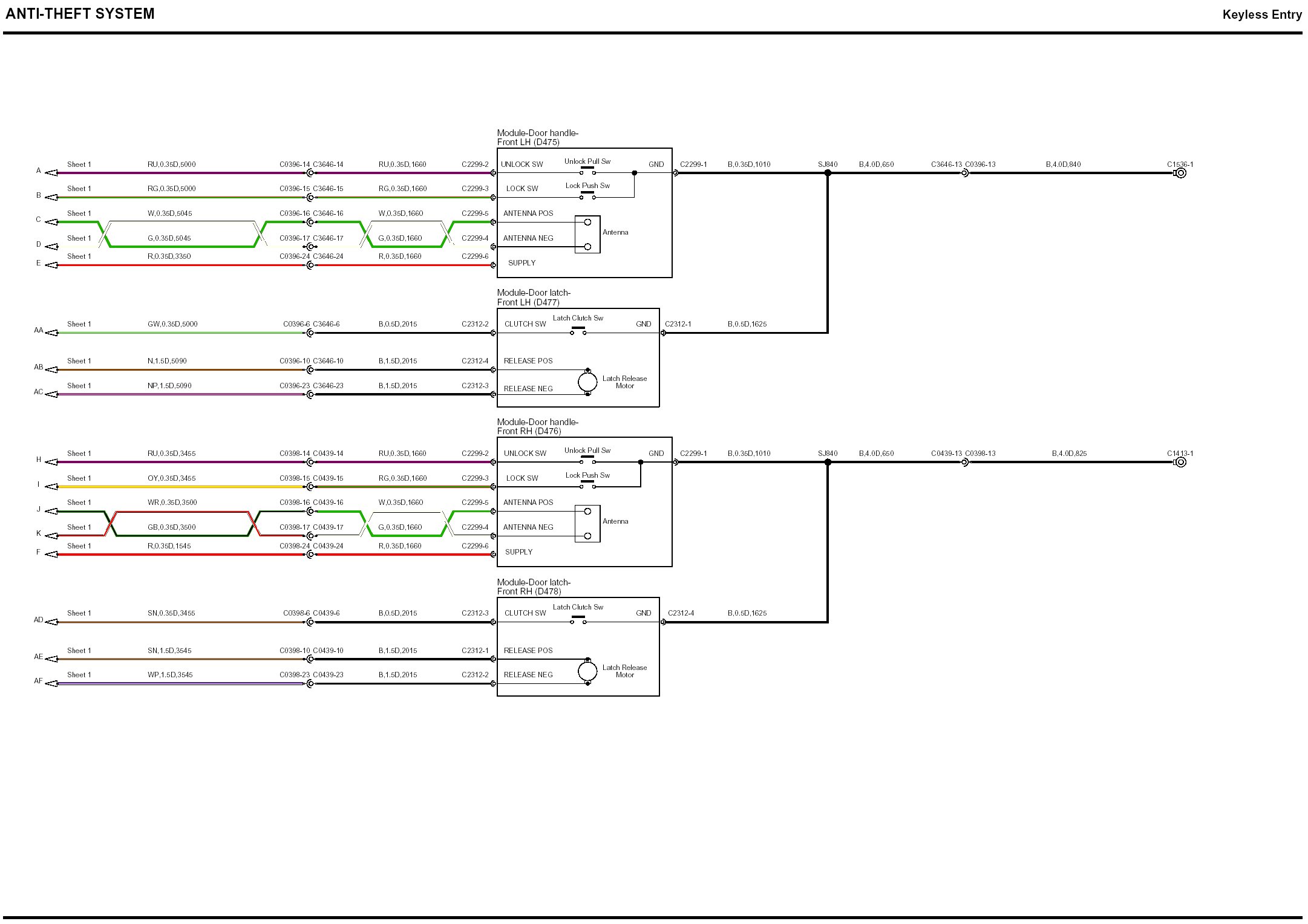
Task: Select Module-Door latch-Front RH (D478) label
Action: click(534, 587)
